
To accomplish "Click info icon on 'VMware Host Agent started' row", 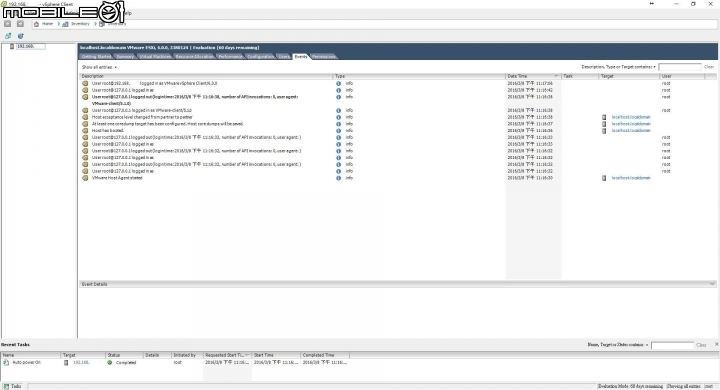I will pyautogui.click(x=338, y=178).
